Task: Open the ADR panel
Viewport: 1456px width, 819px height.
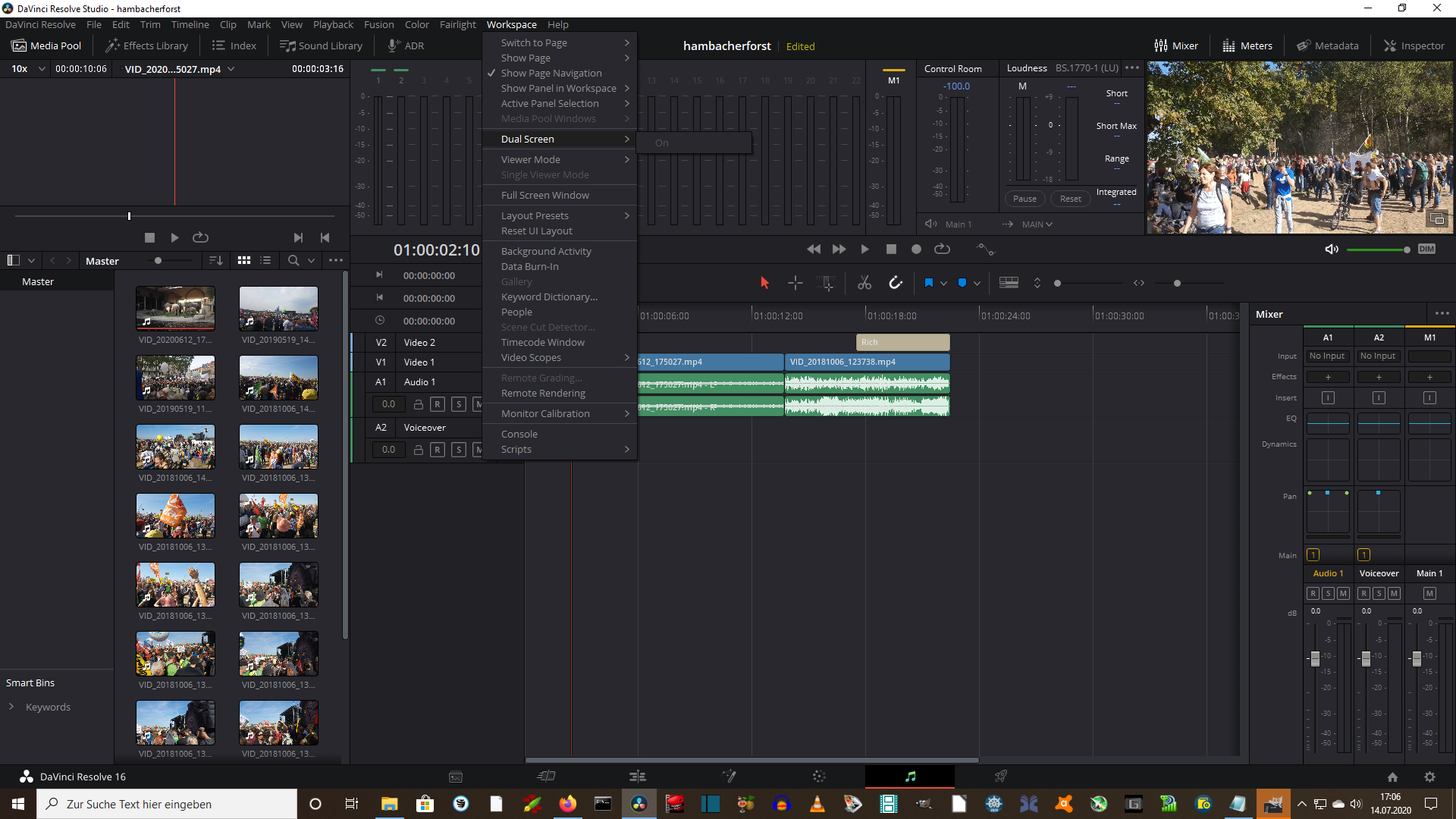Action: point(406,45)
